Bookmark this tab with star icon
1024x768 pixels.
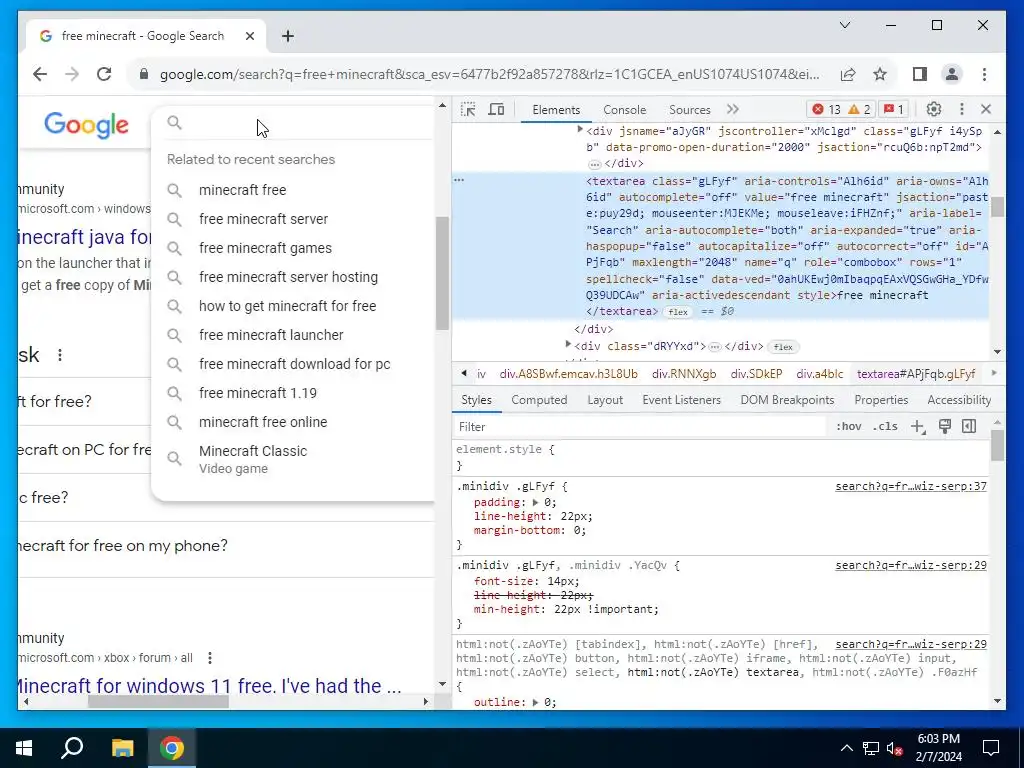point(880,74)
